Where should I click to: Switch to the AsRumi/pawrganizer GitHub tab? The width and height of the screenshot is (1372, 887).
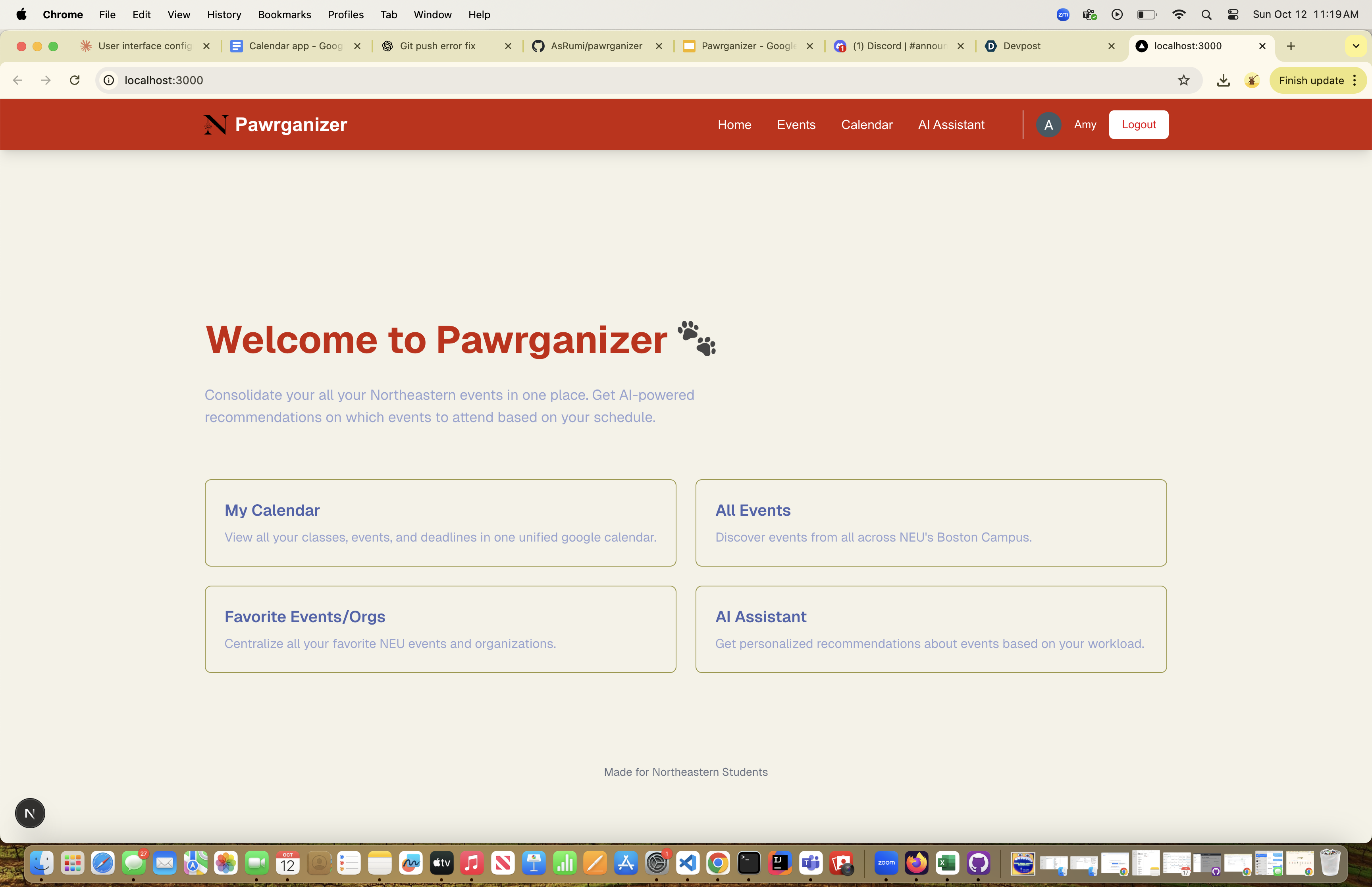coord(596,46)
